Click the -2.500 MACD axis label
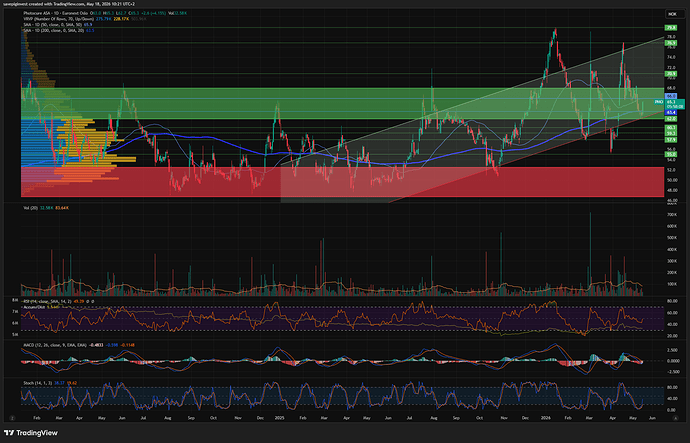This screenshot has height=443, width=690. (673, 372)
